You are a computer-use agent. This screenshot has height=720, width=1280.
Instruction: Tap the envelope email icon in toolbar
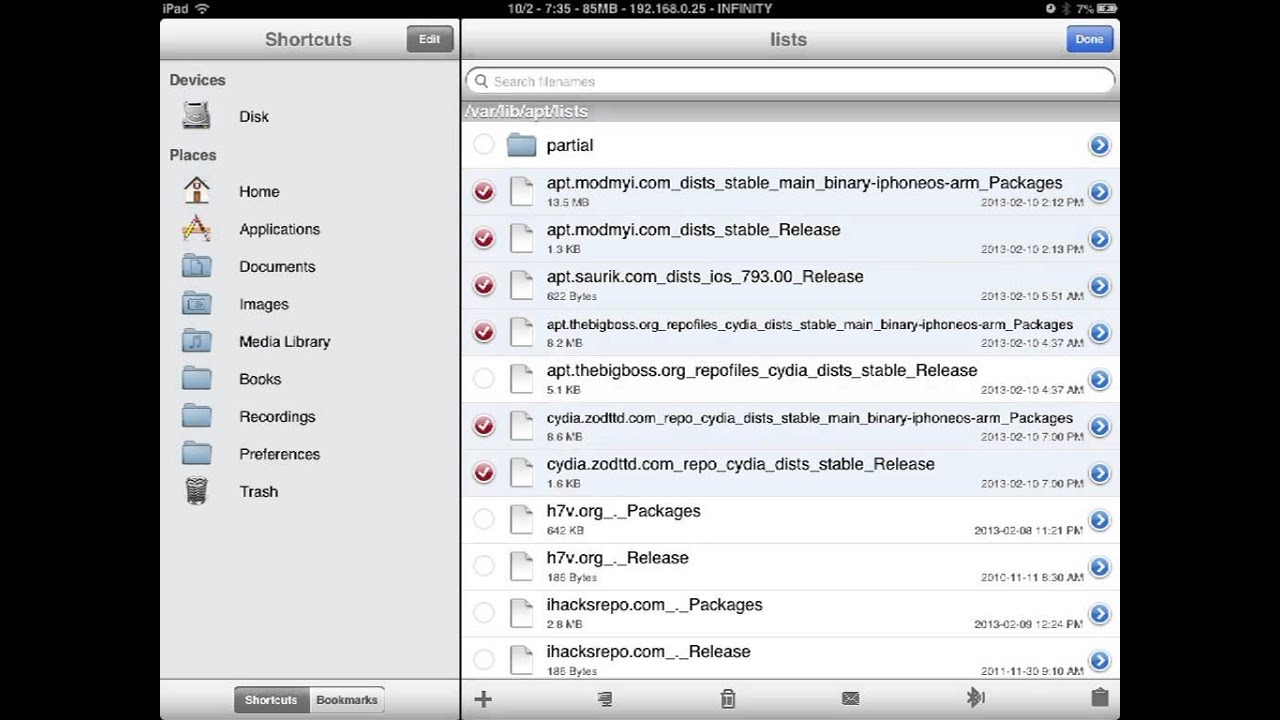[851, 699]
